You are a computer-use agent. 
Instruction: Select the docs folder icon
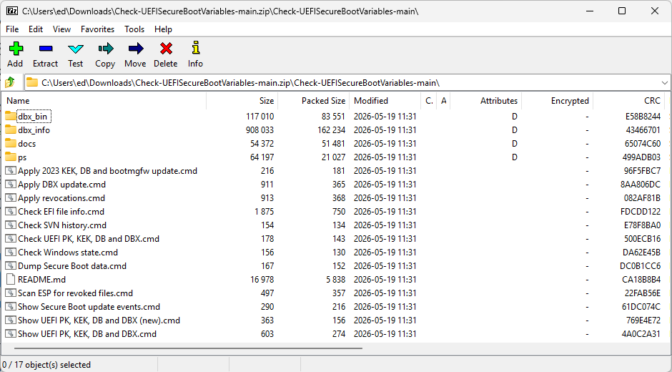(x=10, y=144)
